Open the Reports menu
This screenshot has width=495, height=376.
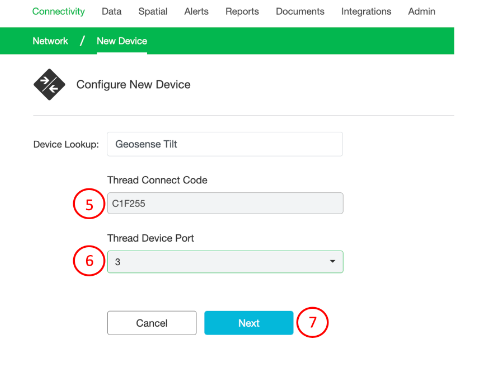click(242, 12)
